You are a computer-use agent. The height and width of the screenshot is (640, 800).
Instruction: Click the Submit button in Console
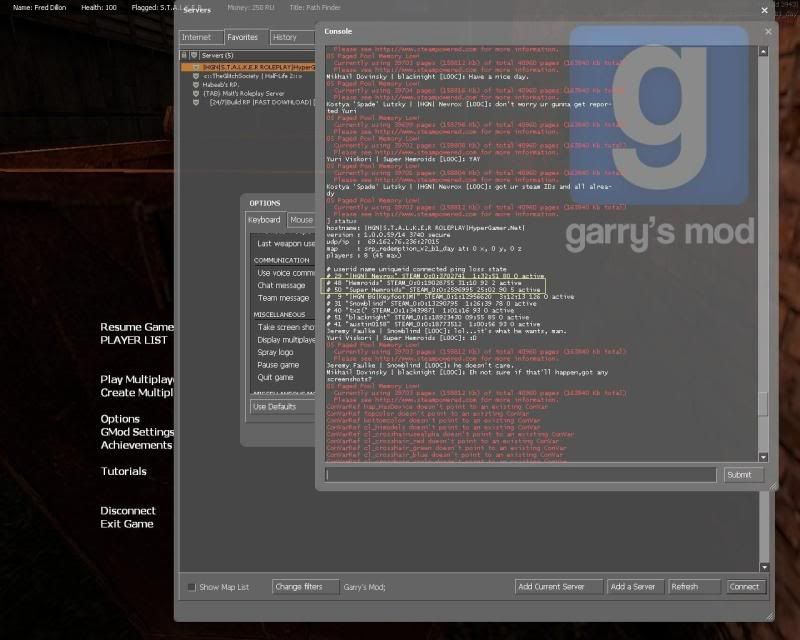coord(743,475)
